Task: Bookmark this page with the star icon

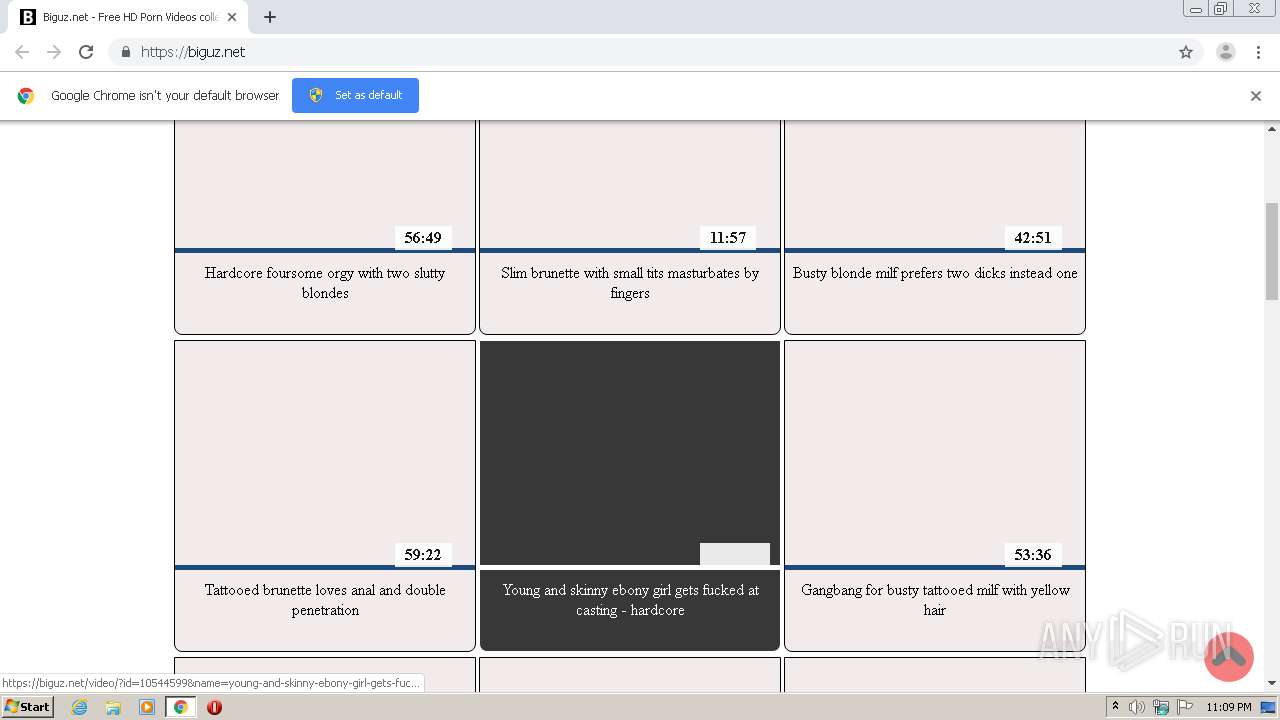Action: 1186,52
